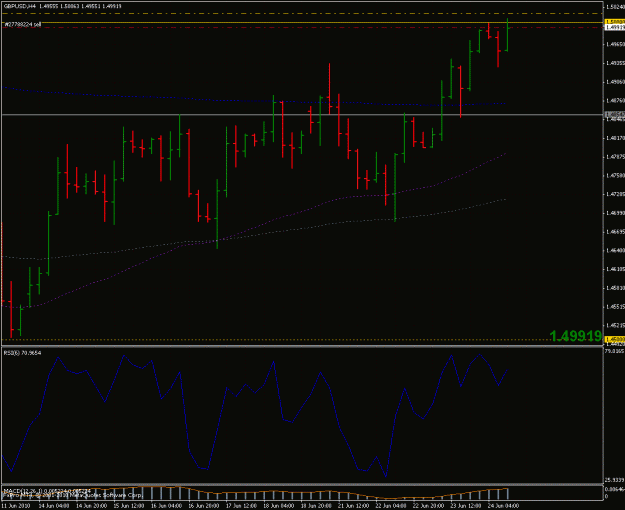The width and height of the screenshot is (625, 510).
Task: Click the 21 Jun 12:00 time label
Action: point(353,506)
